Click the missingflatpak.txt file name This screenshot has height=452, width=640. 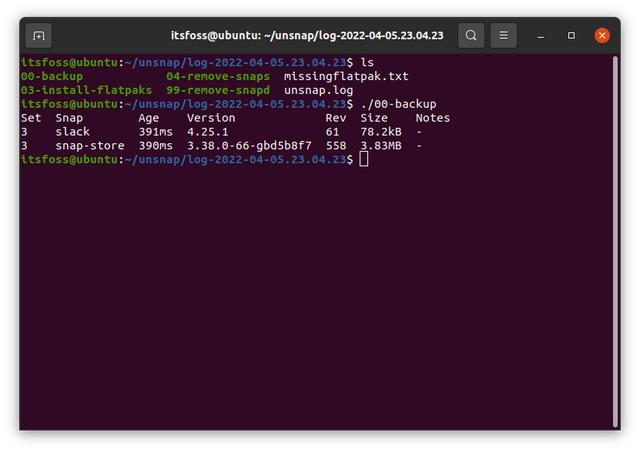(x=346, y=76)
